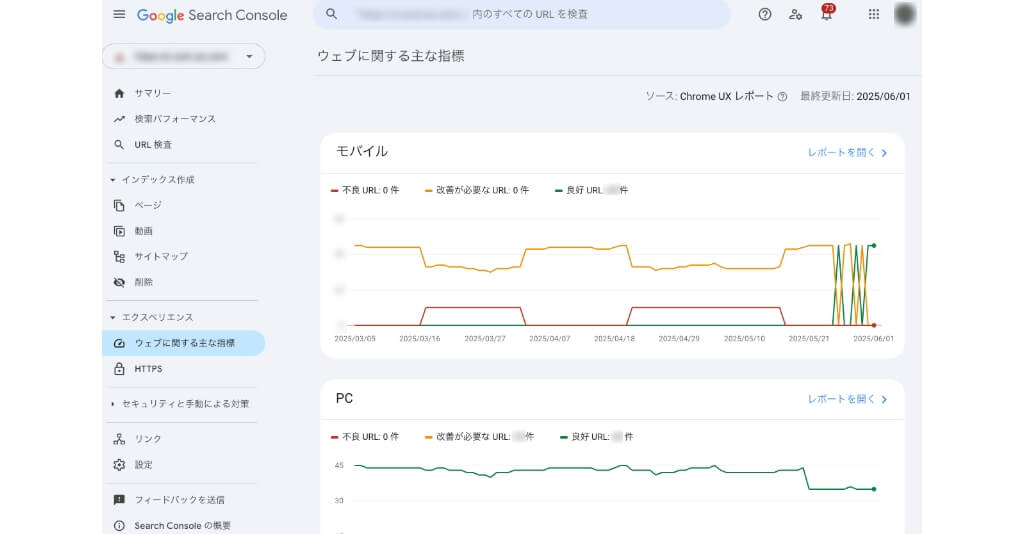Toggle PC 改善が必要な URL legend
Viewport: 1024px width, 534px height.
coord(479,437)
